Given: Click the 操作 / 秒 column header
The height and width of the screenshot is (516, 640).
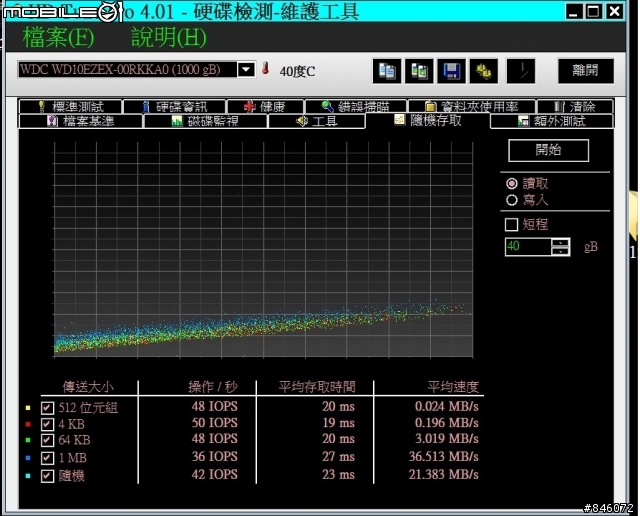Looking at the screenshot, I should point(213,387).
